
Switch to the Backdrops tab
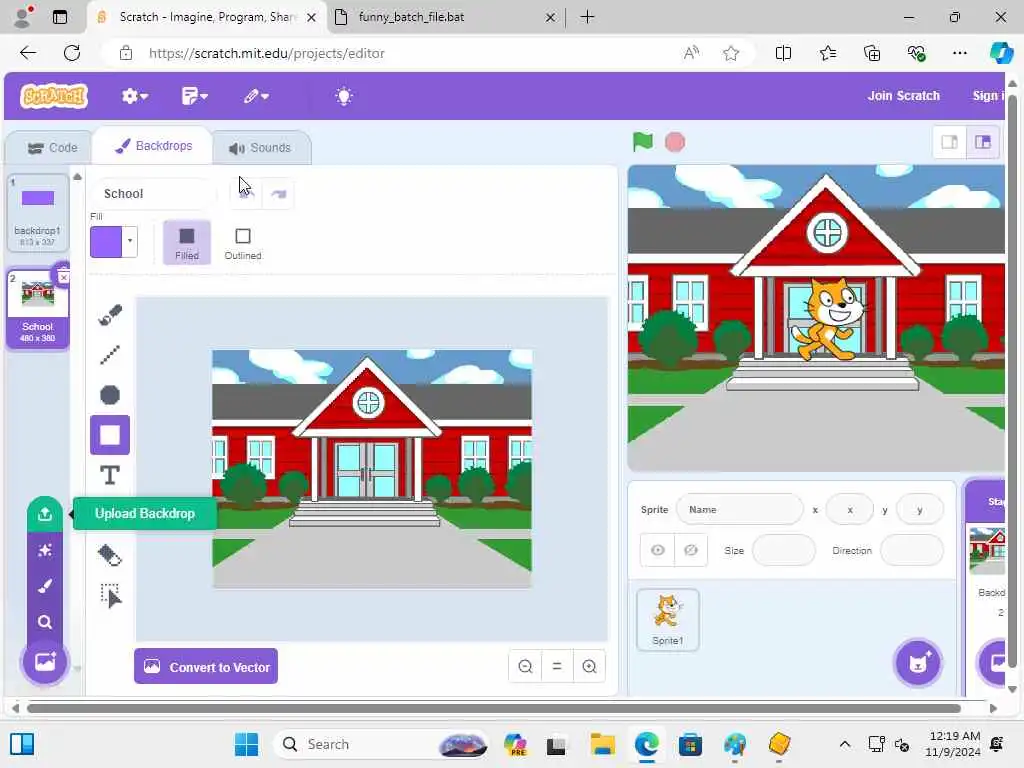[x=153, y=146]
